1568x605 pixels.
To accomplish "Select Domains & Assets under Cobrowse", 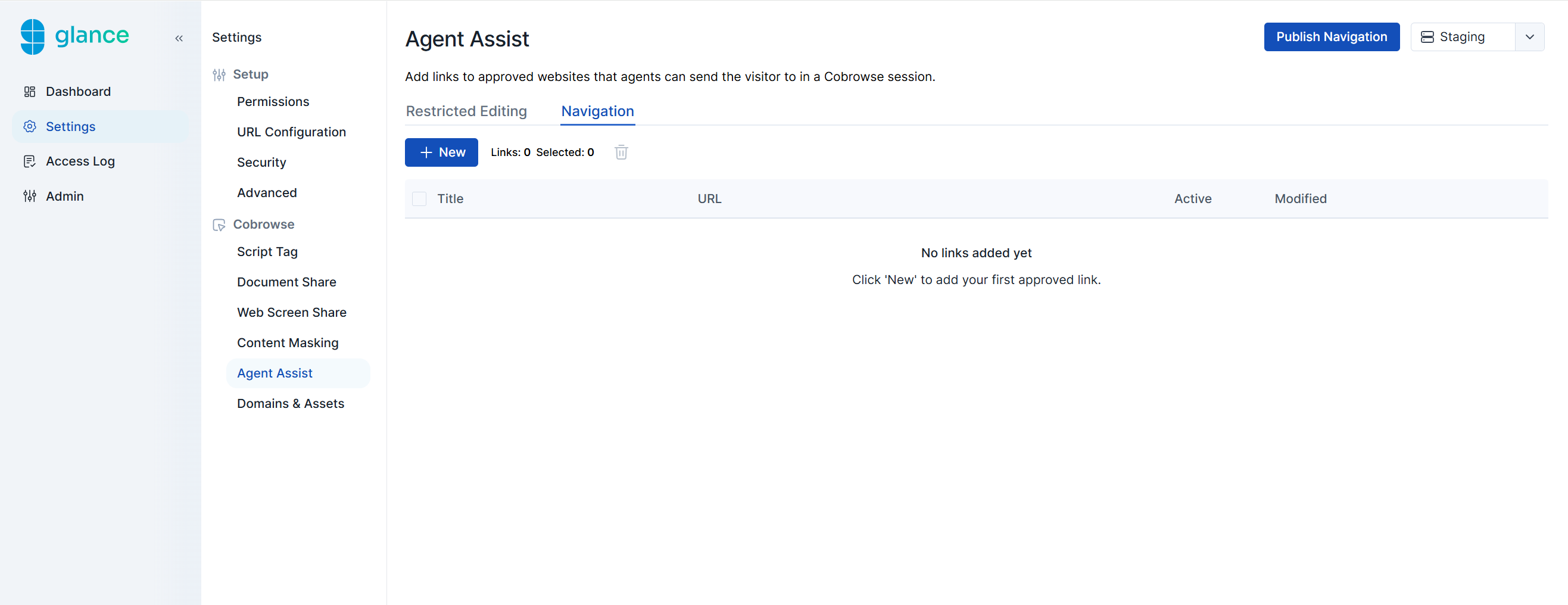I will tap(291, 403).
